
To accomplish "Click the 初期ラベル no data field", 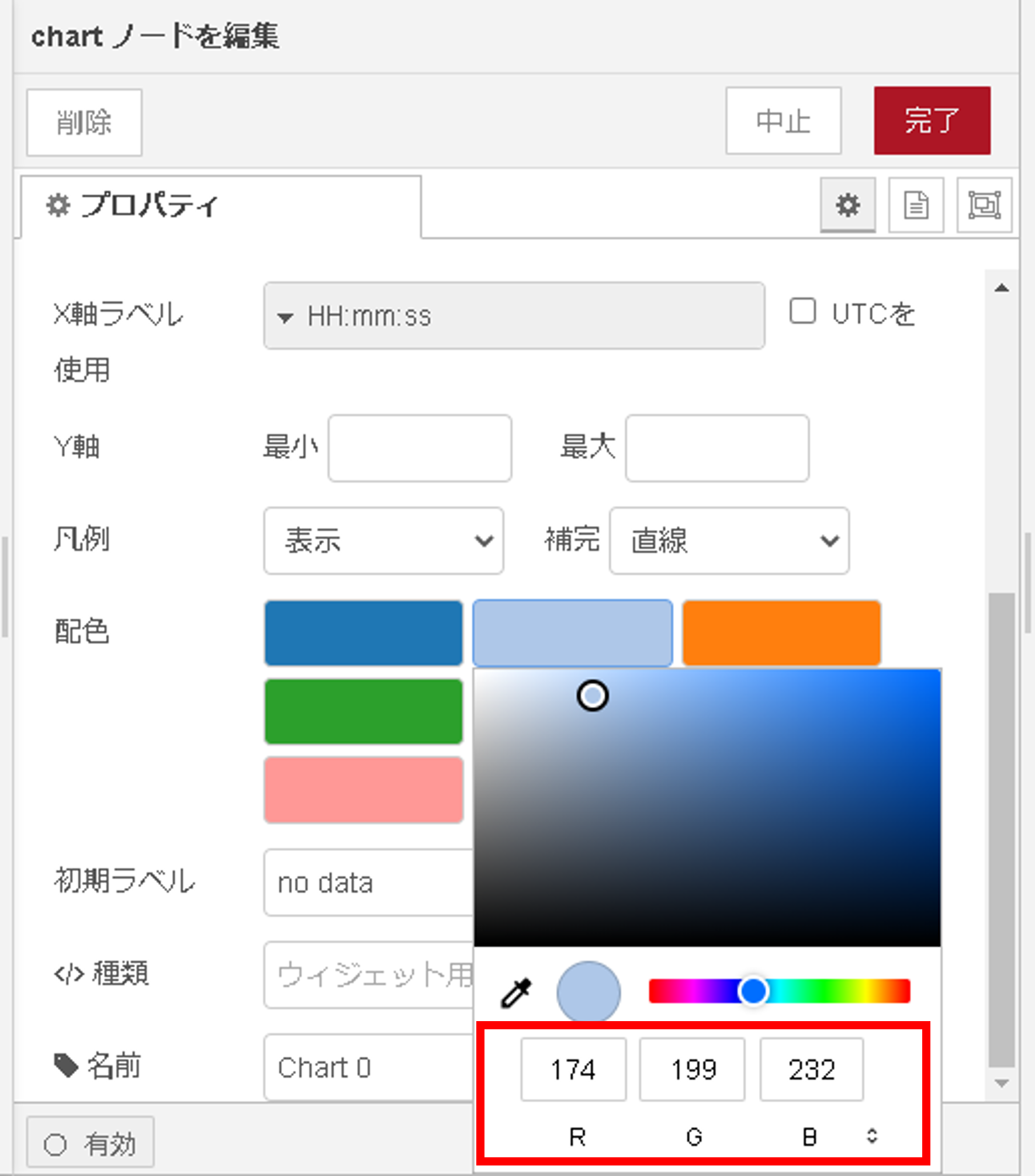I will [x=369, y=882].
